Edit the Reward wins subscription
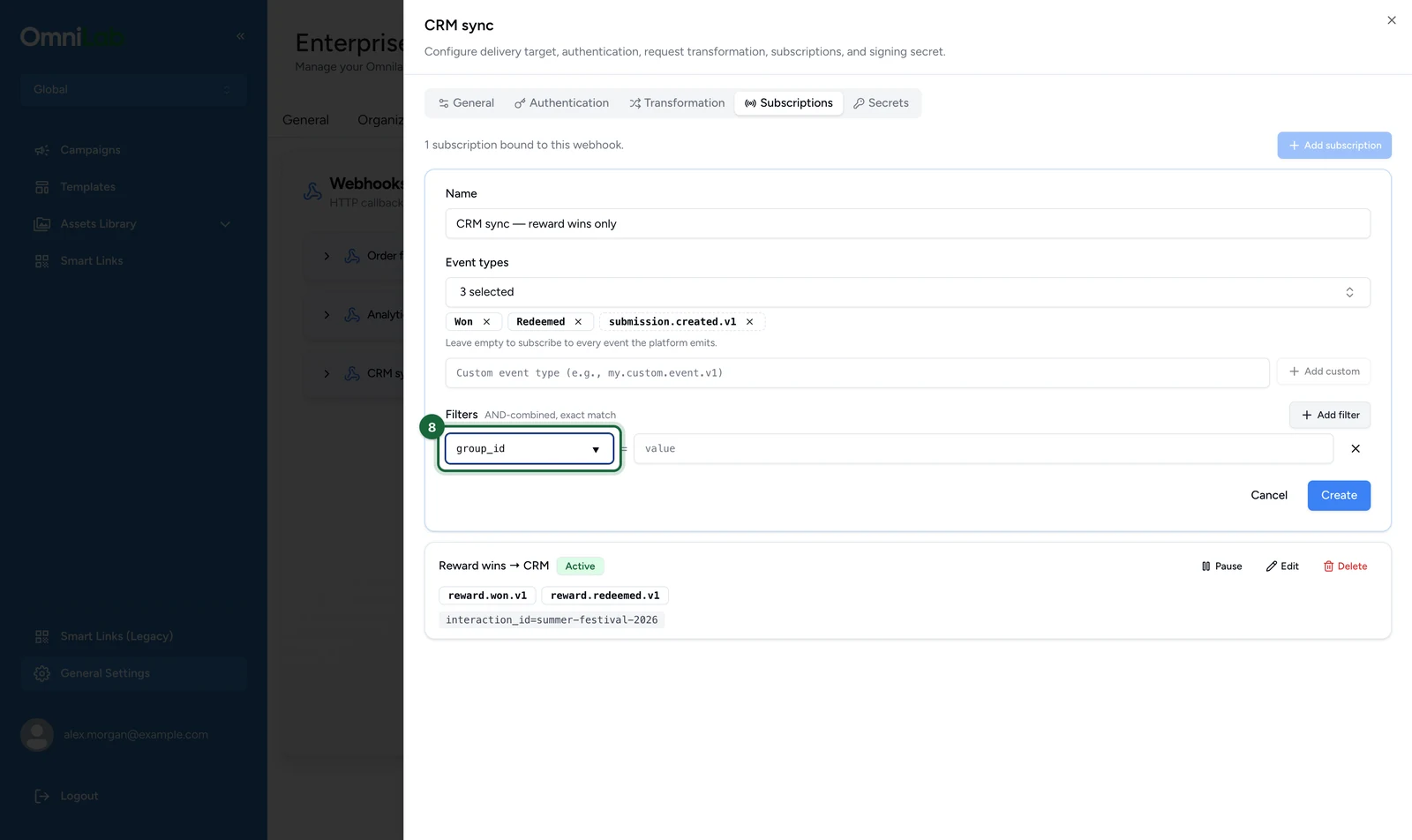 [x=1282, y=566]
